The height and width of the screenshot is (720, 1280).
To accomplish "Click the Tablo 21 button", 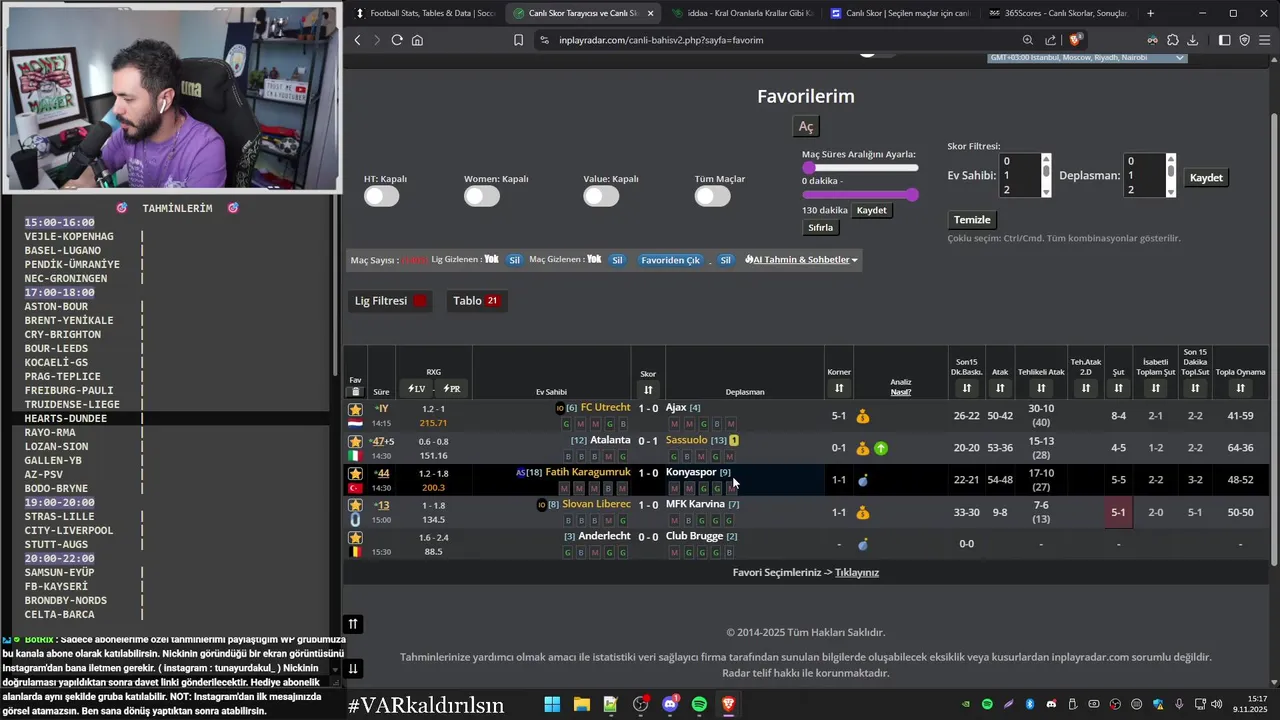I will pos(476,300).
